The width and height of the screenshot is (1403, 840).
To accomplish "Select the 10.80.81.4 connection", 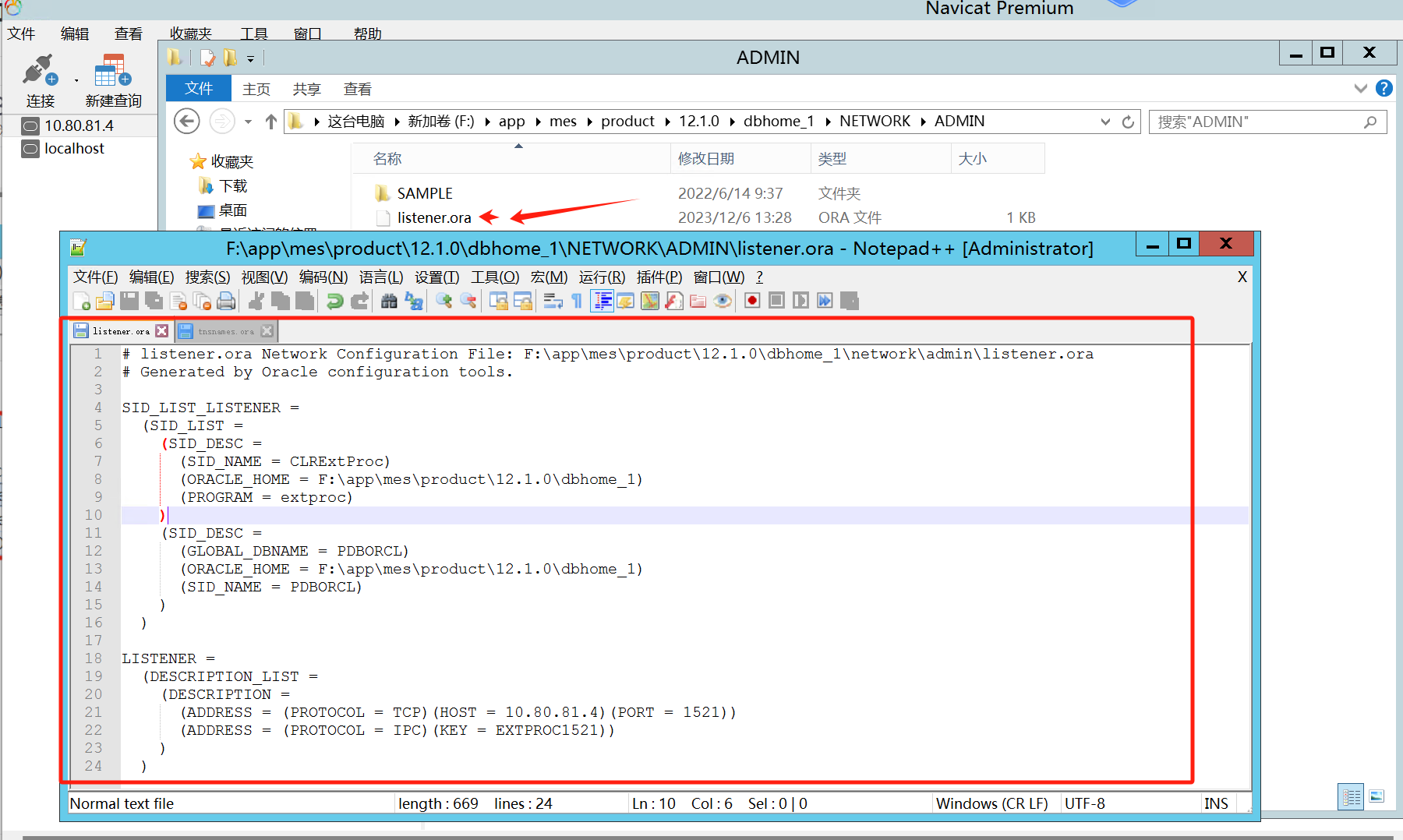I will [x=79, y=126].
